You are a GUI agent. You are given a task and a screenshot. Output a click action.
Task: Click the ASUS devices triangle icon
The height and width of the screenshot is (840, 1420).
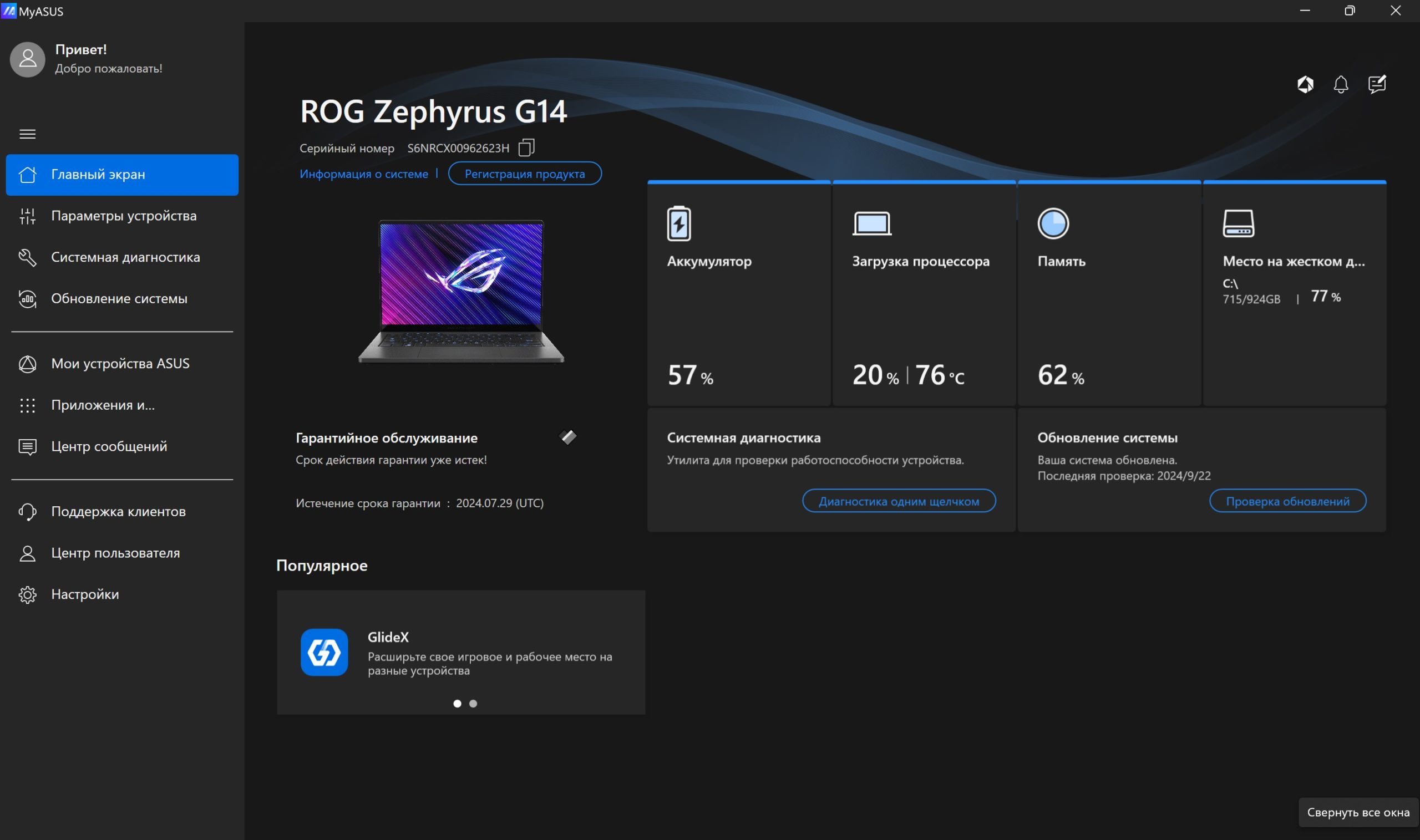[27, 363]
